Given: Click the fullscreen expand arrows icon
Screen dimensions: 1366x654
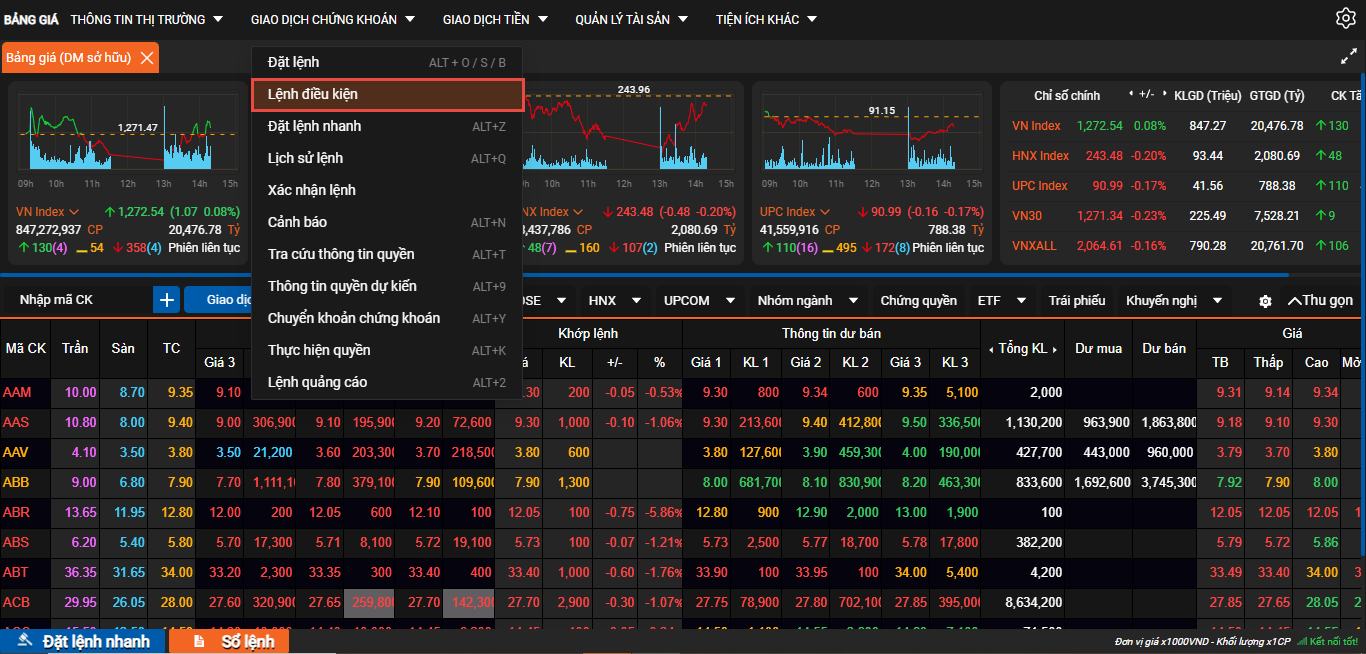Looking at the screenshot, I should point(1348,58).
